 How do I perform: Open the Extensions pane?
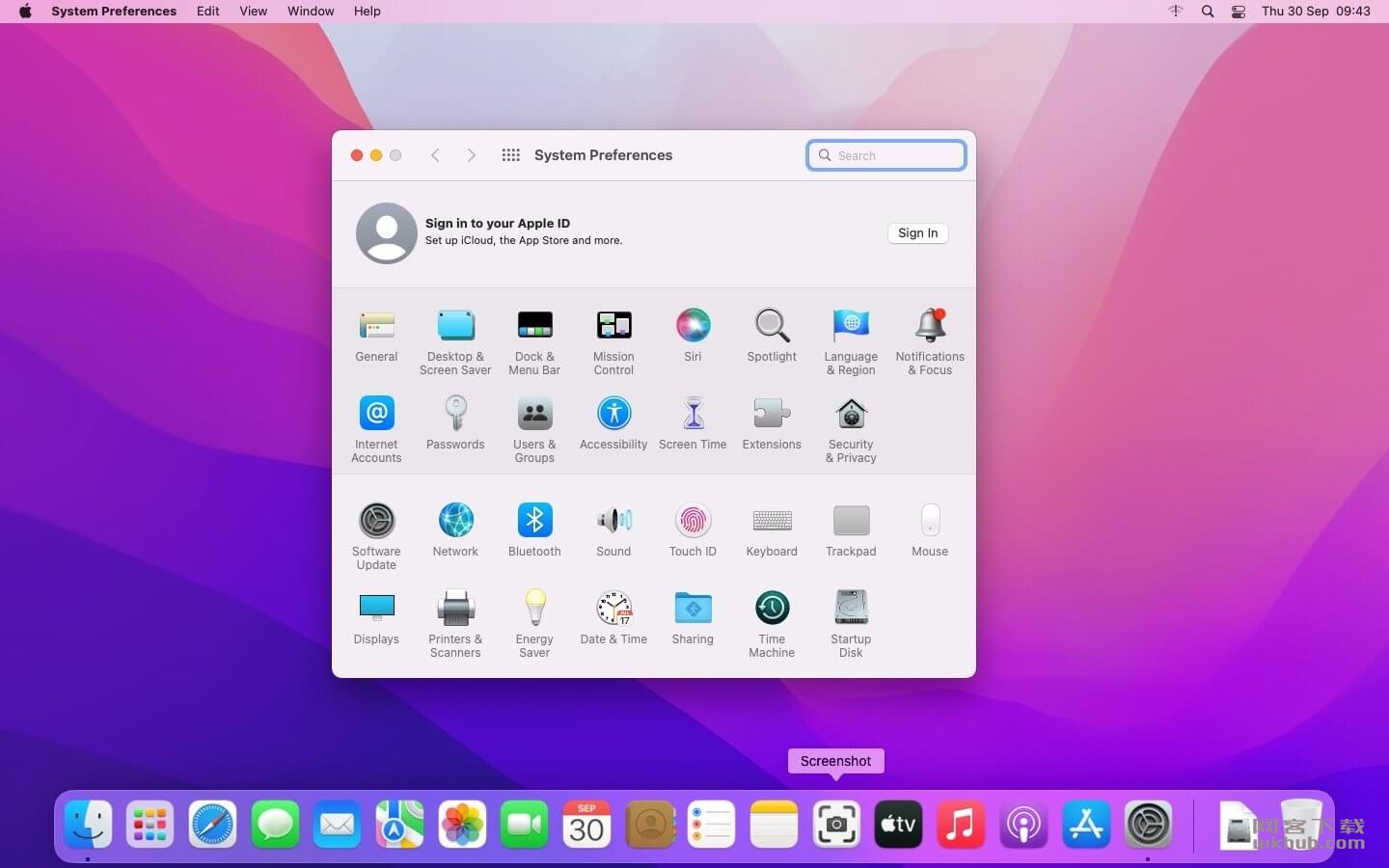772,423
